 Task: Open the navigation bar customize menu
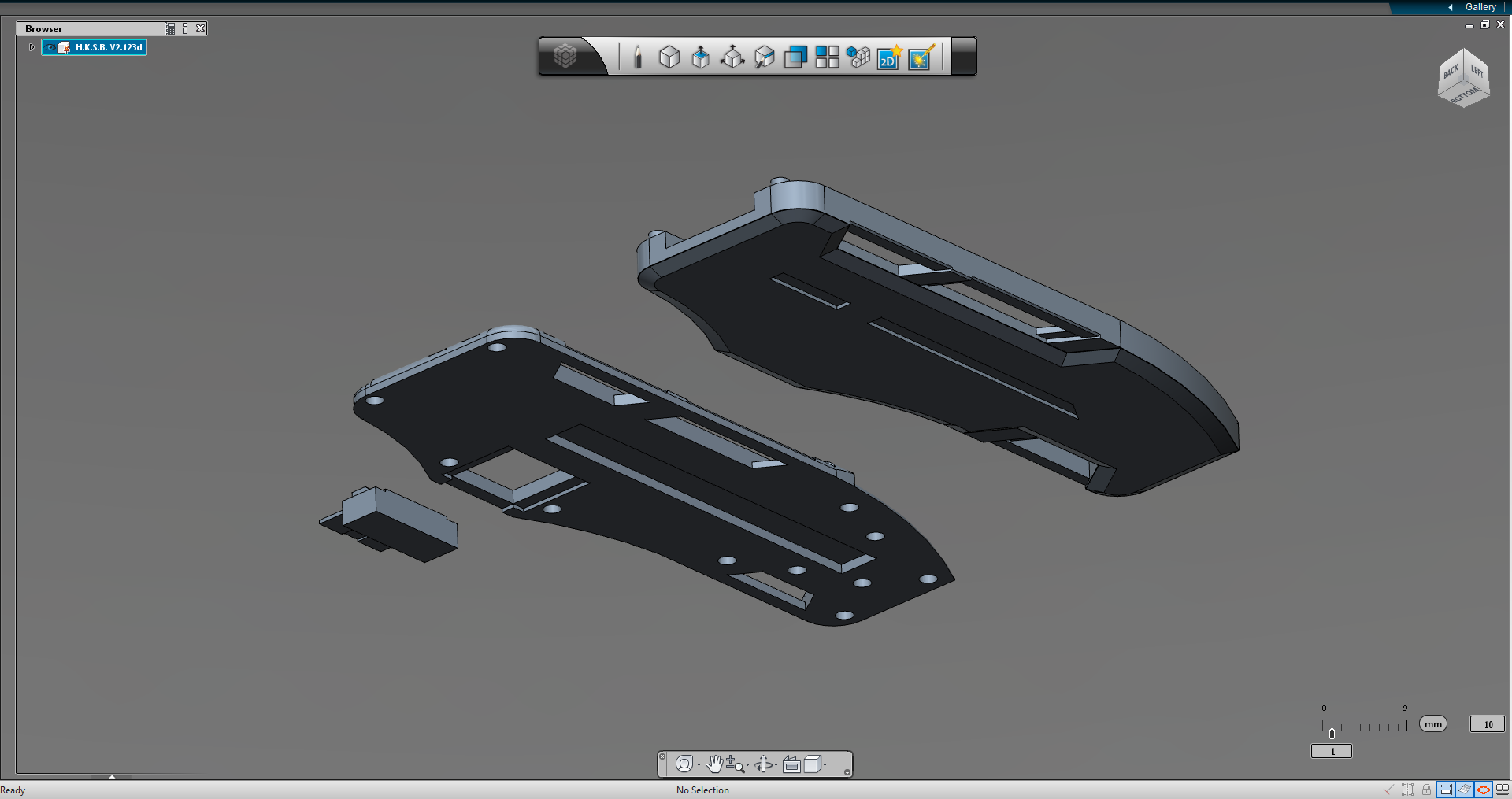[847, 772]
